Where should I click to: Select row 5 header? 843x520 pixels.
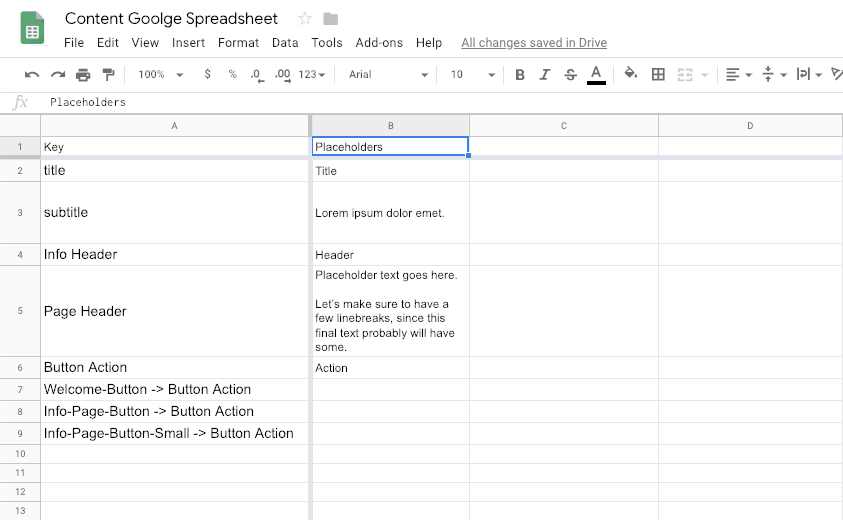pos(20,311)
